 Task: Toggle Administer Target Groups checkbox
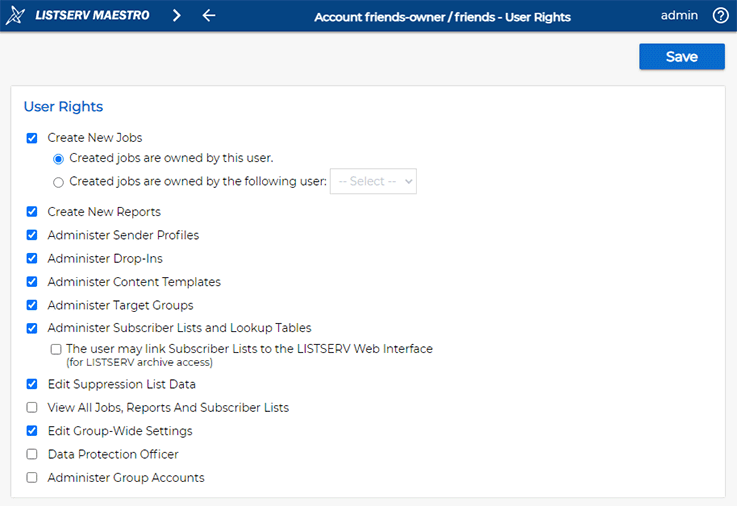pos(32,305)
